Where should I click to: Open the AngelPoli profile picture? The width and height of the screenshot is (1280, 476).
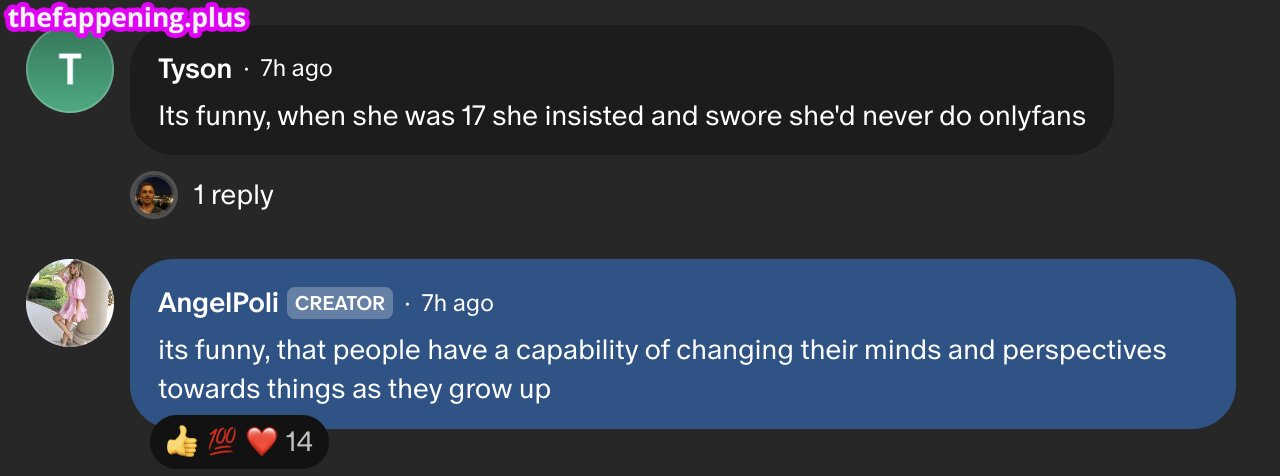(x=69, y=303)
